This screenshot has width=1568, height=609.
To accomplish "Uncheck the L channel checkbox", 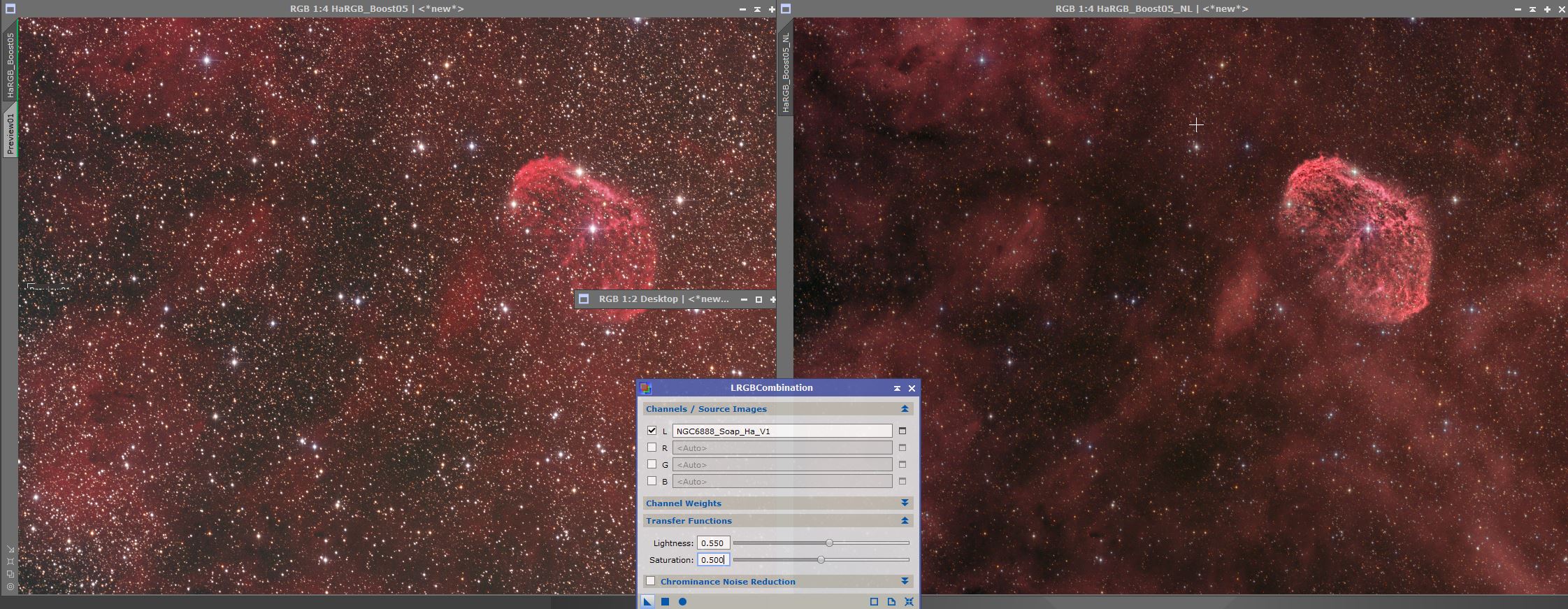I will point(652,431).
